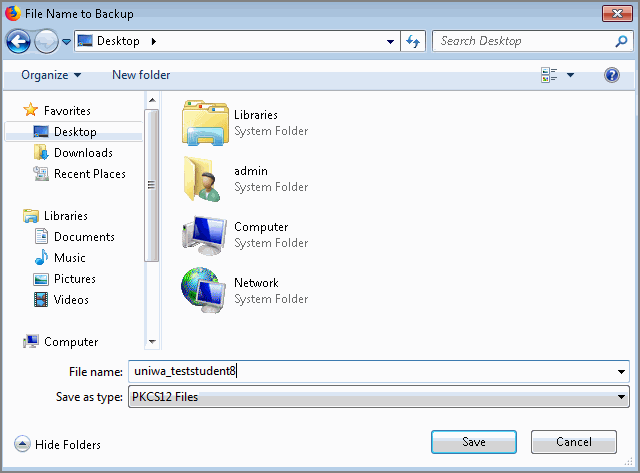Viewport: 640px width, 473px height.
Task: Click the sidebar scroll down arrow
Action: click(x=152, y=342)
